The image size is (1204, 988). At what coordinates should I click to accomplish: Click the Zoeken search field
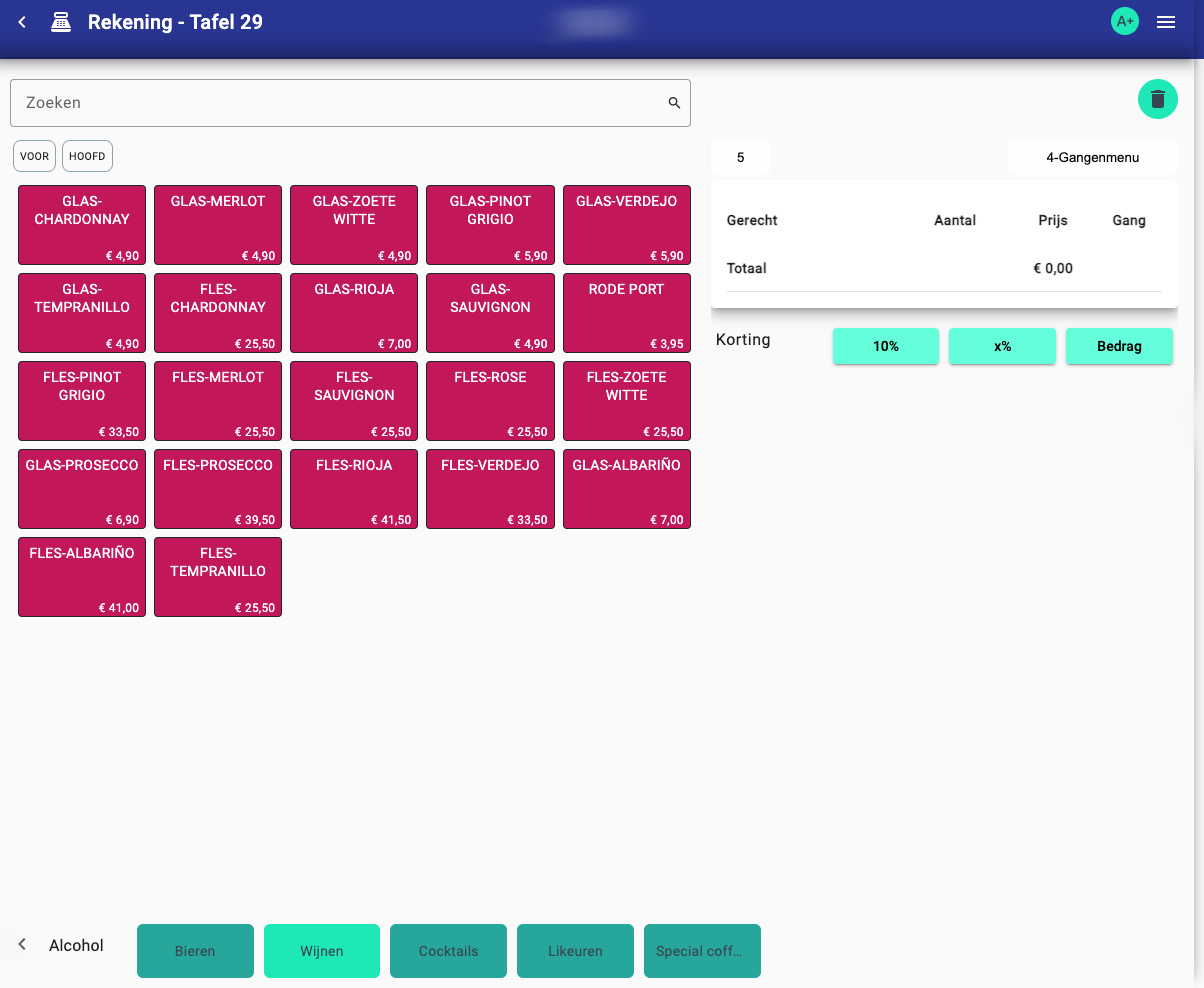(340, 103)
